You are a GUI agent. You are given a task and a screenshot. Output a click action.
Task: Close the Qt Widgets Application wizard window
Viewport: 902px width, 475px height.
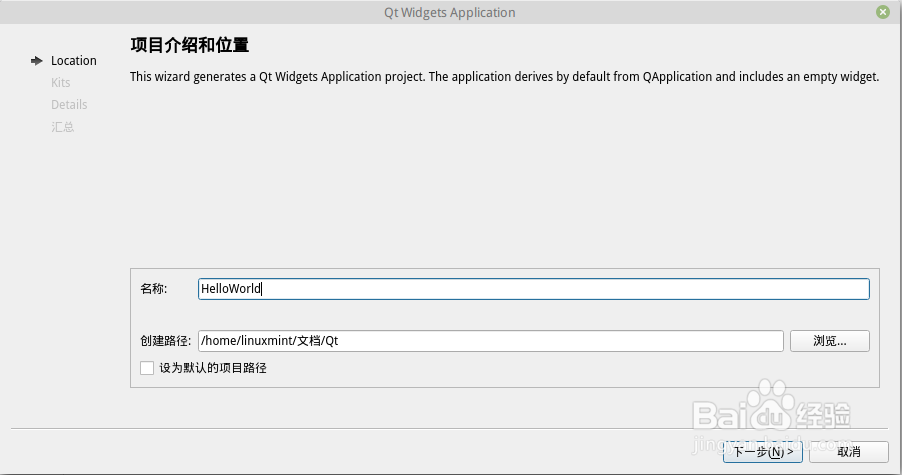[x=882, y=12]
